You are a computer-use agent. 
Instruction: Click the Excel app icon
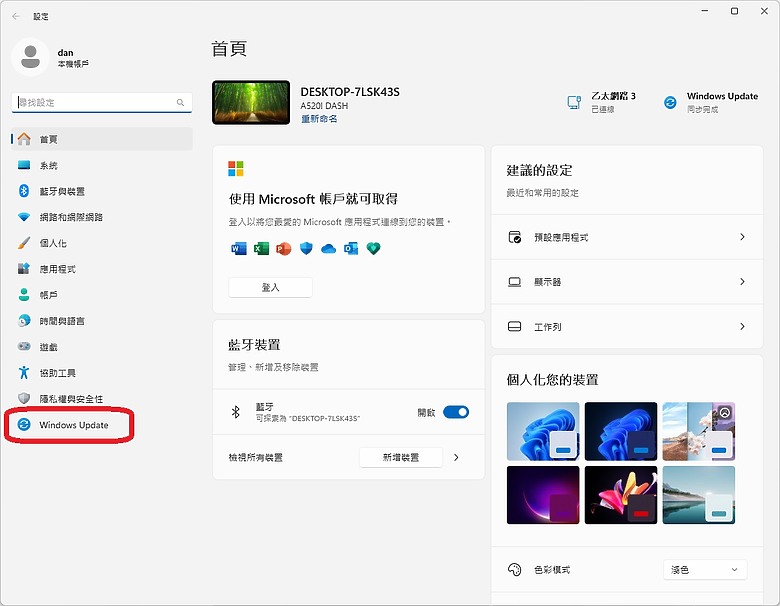261,248
